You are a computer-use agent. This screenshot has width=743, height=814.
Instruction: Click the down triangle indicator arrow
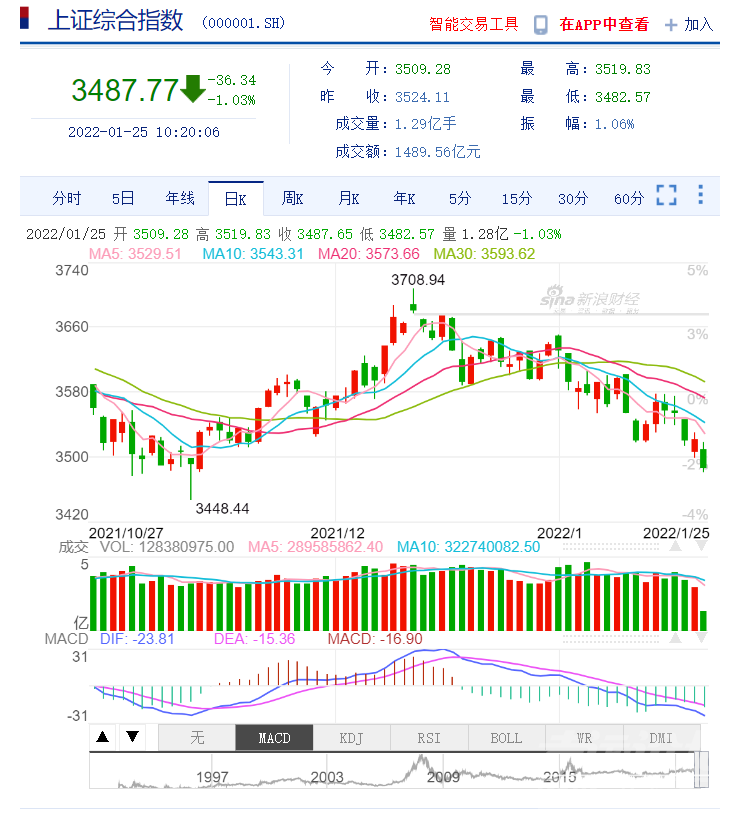coord(132,738)
